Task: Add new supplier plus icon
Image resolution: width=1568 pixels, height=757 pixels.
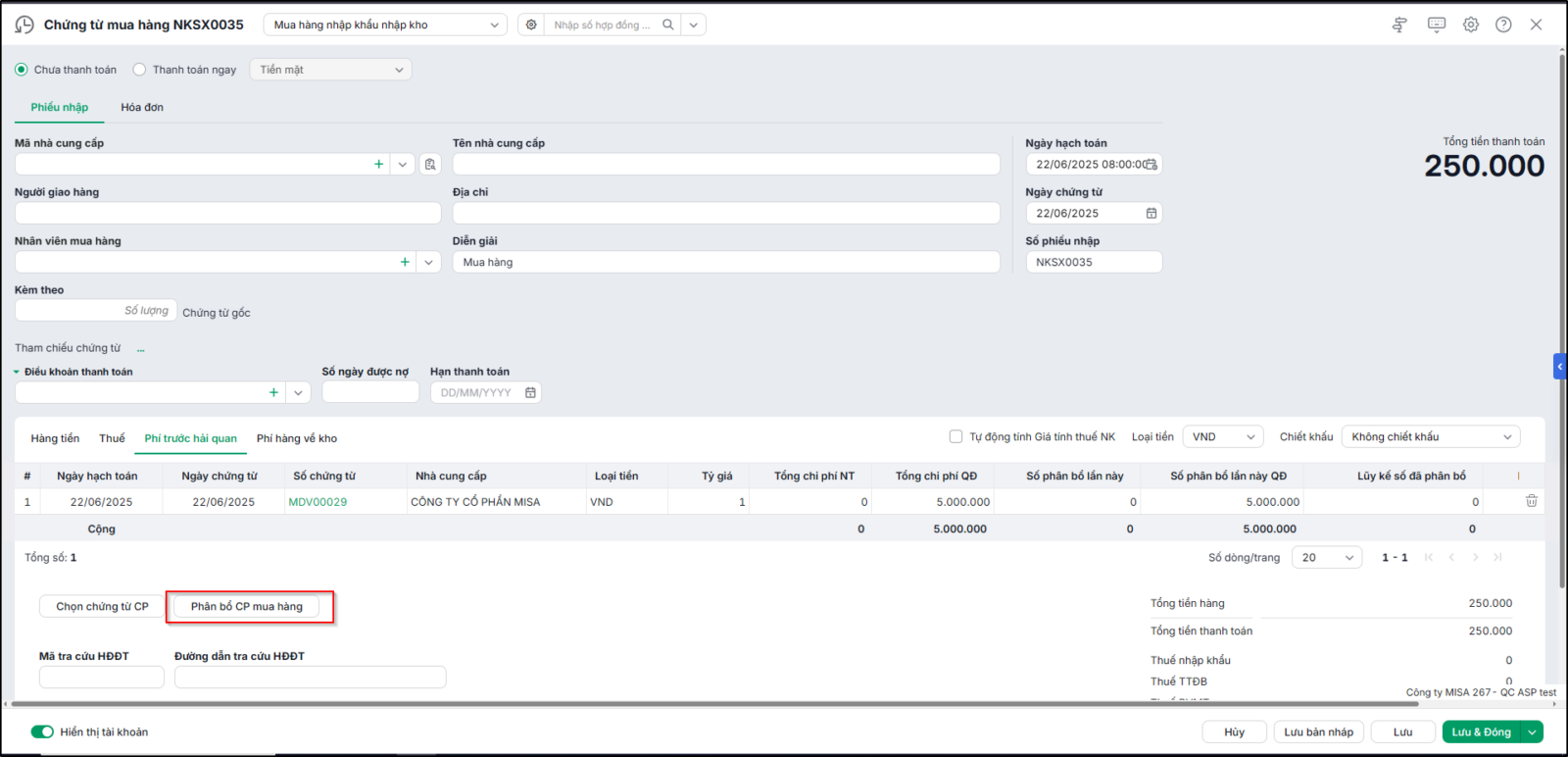Action: tap(379, 164)
